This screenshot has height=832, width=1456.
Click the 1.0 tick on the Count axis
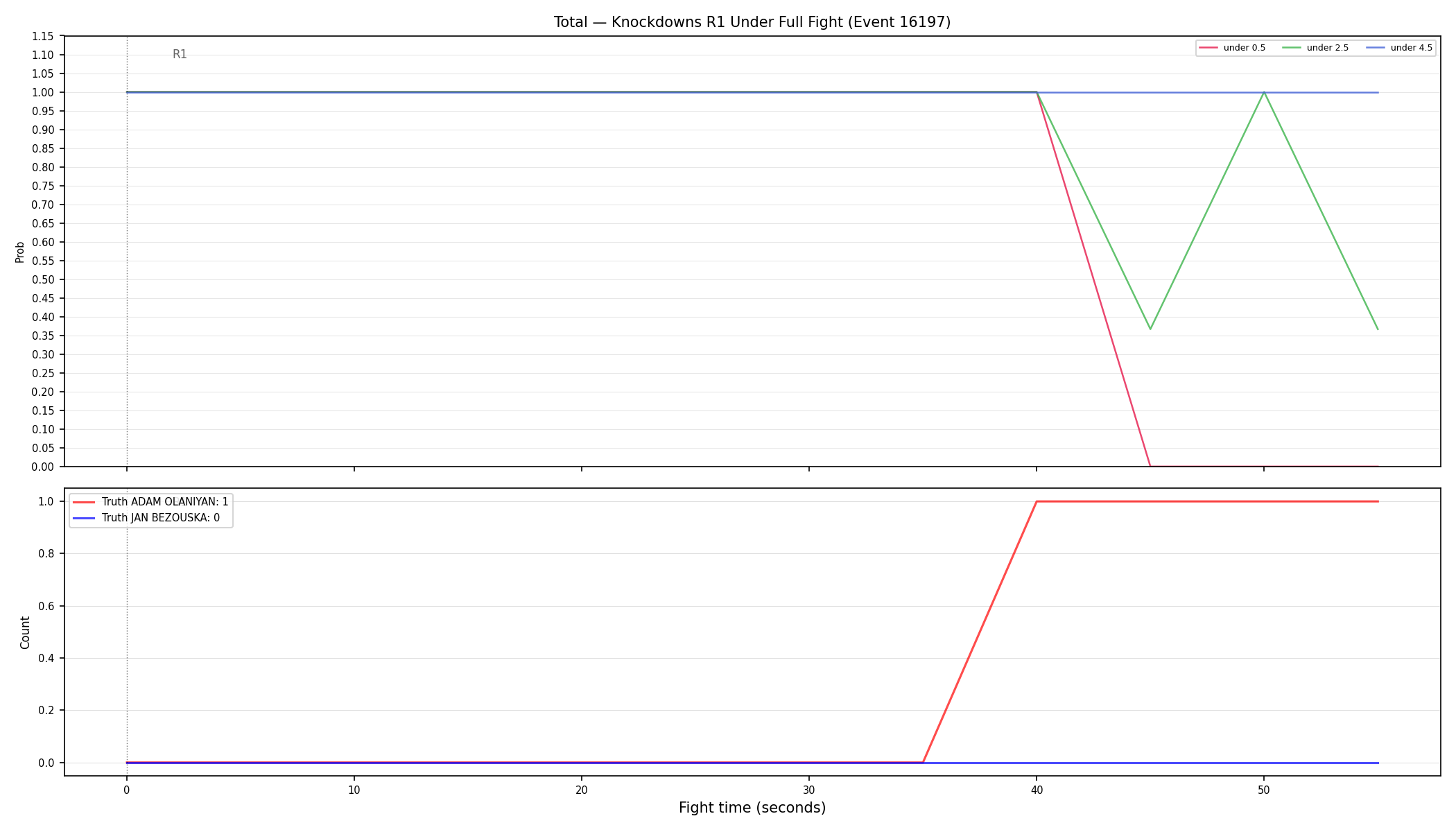(46, 501)
